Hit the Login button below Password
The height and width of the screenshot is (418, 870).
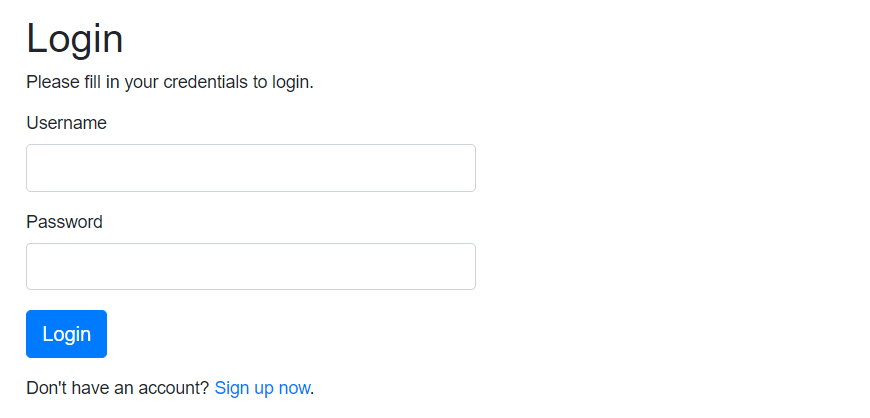click(66, 334)
